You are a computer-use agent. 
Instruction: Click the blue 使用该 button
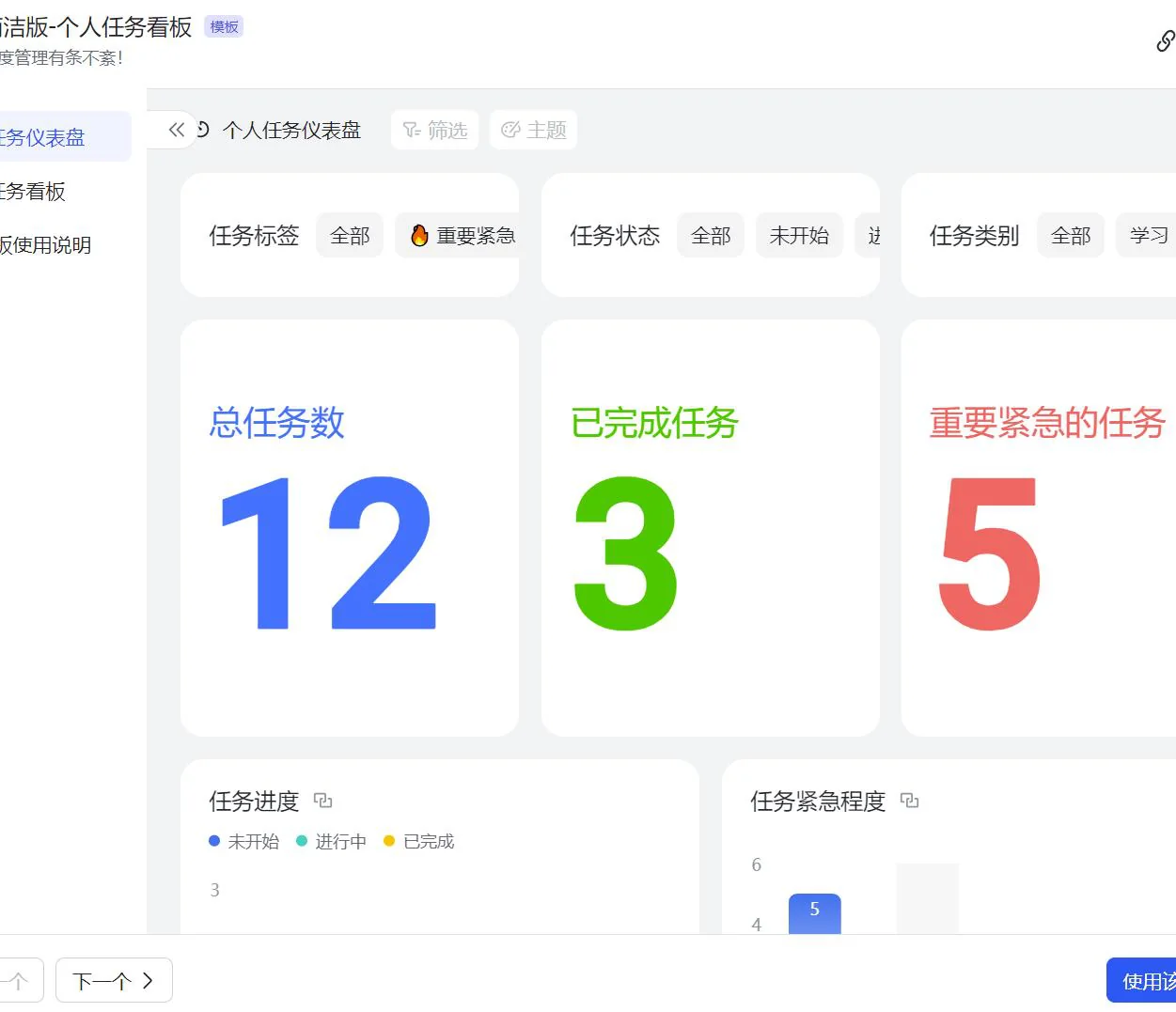1141,981
